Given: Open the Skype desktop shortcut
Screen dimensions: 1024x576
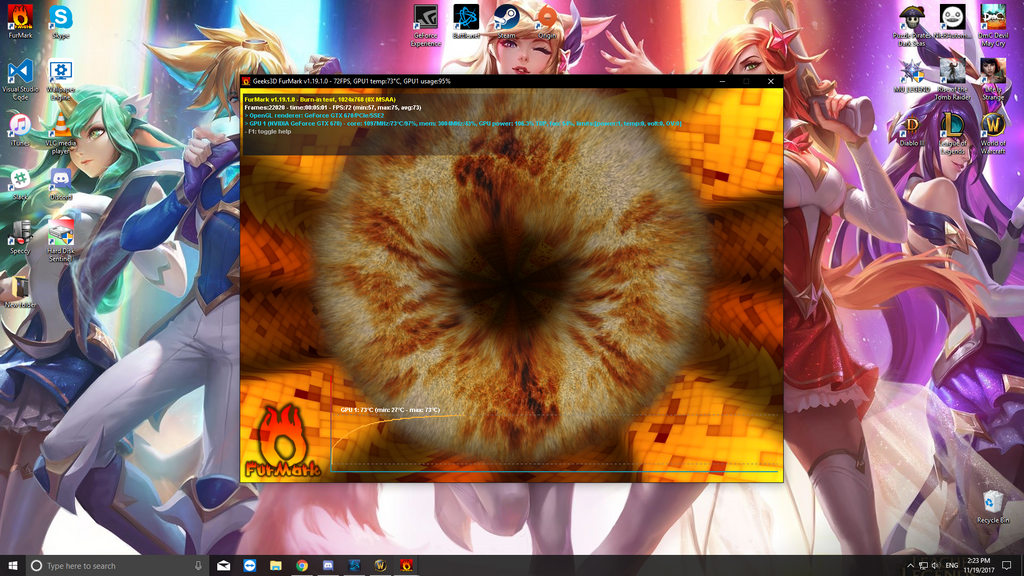Looking at the screenshot, I should pyautogui.click(x=61, y=22).
